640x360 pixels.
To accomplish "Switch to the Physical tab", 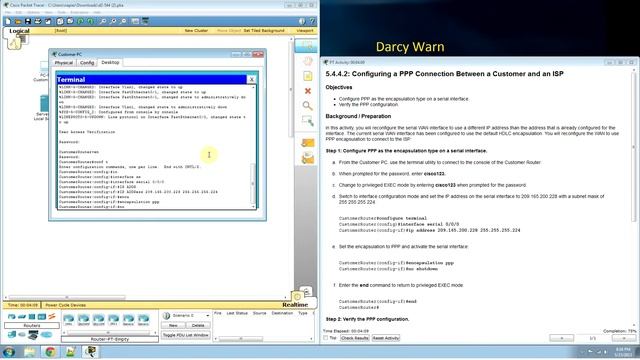I will [64, 63].
